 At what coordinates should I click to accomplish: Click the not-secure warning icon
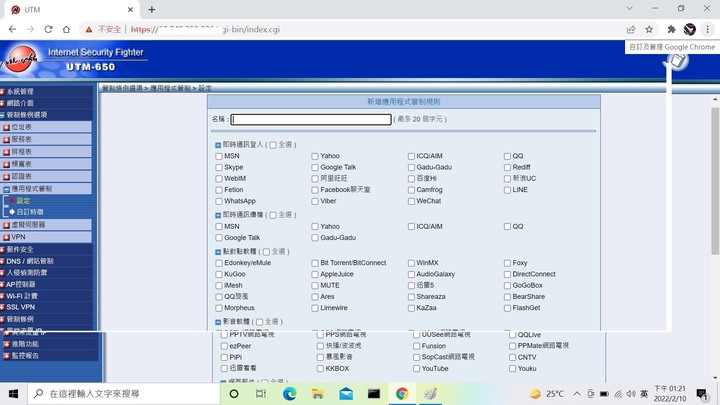(89, 29)
